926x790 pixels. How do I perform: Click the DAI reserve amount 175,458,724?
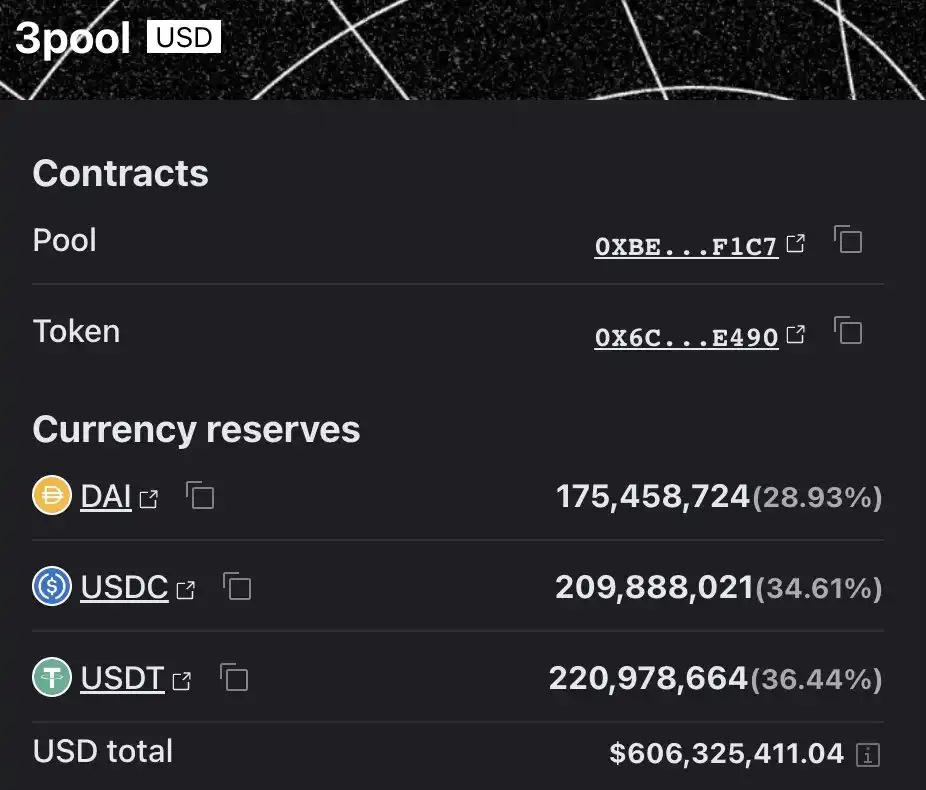tap(652, 496)
